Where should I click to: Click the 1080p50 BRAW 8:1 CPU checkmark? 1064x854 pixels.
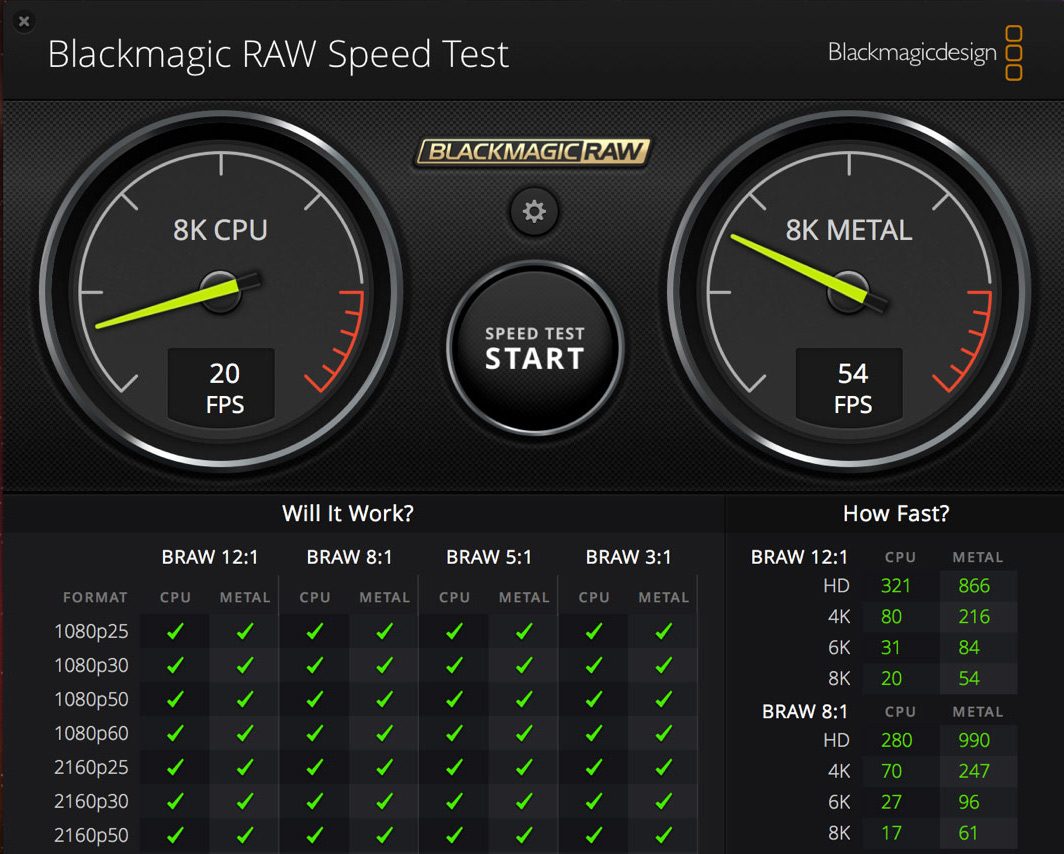pyautogui.click(x=315, y=699)
